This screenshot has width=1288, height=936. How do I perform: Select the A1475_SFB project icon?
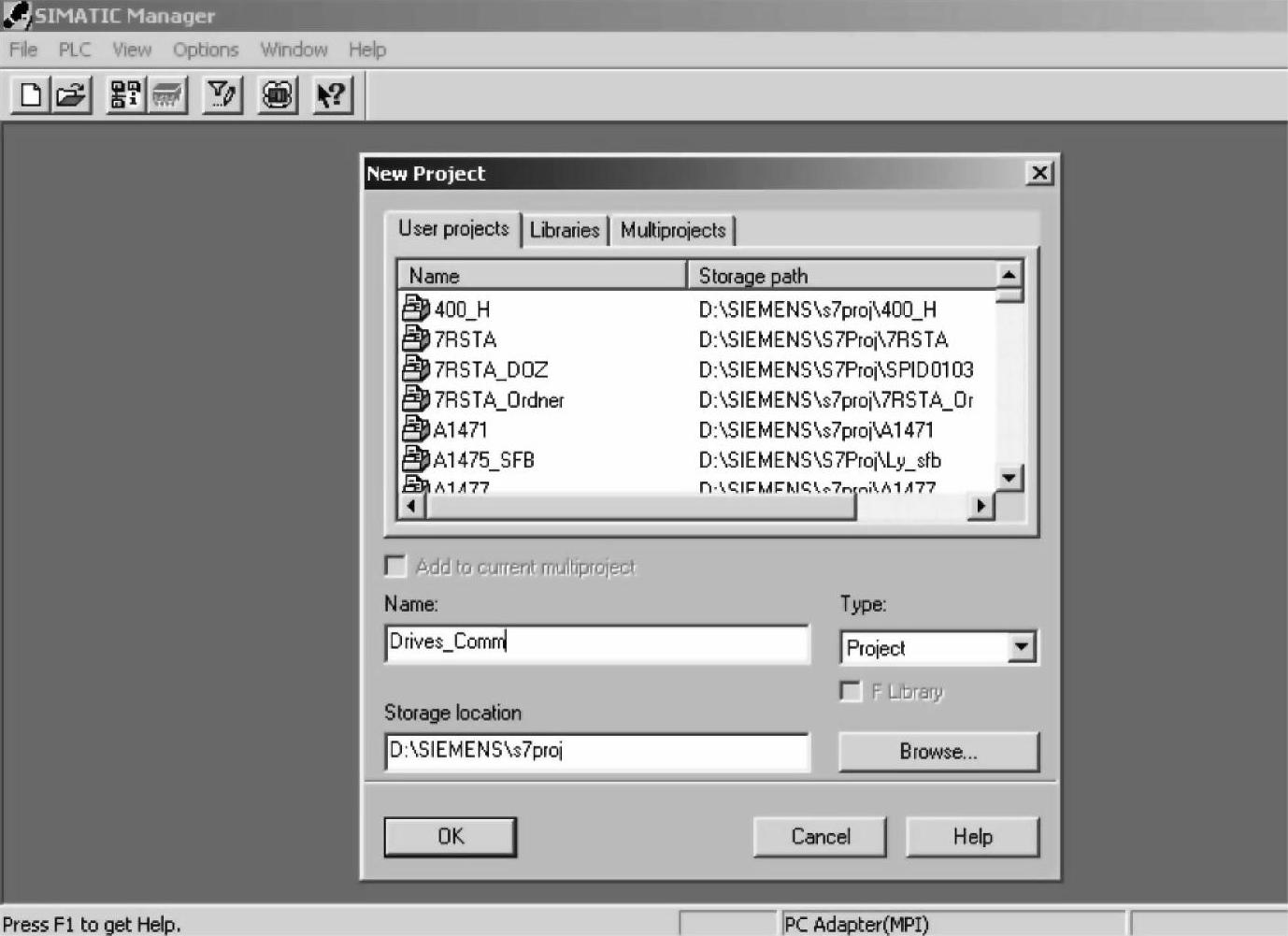(415, 458)
